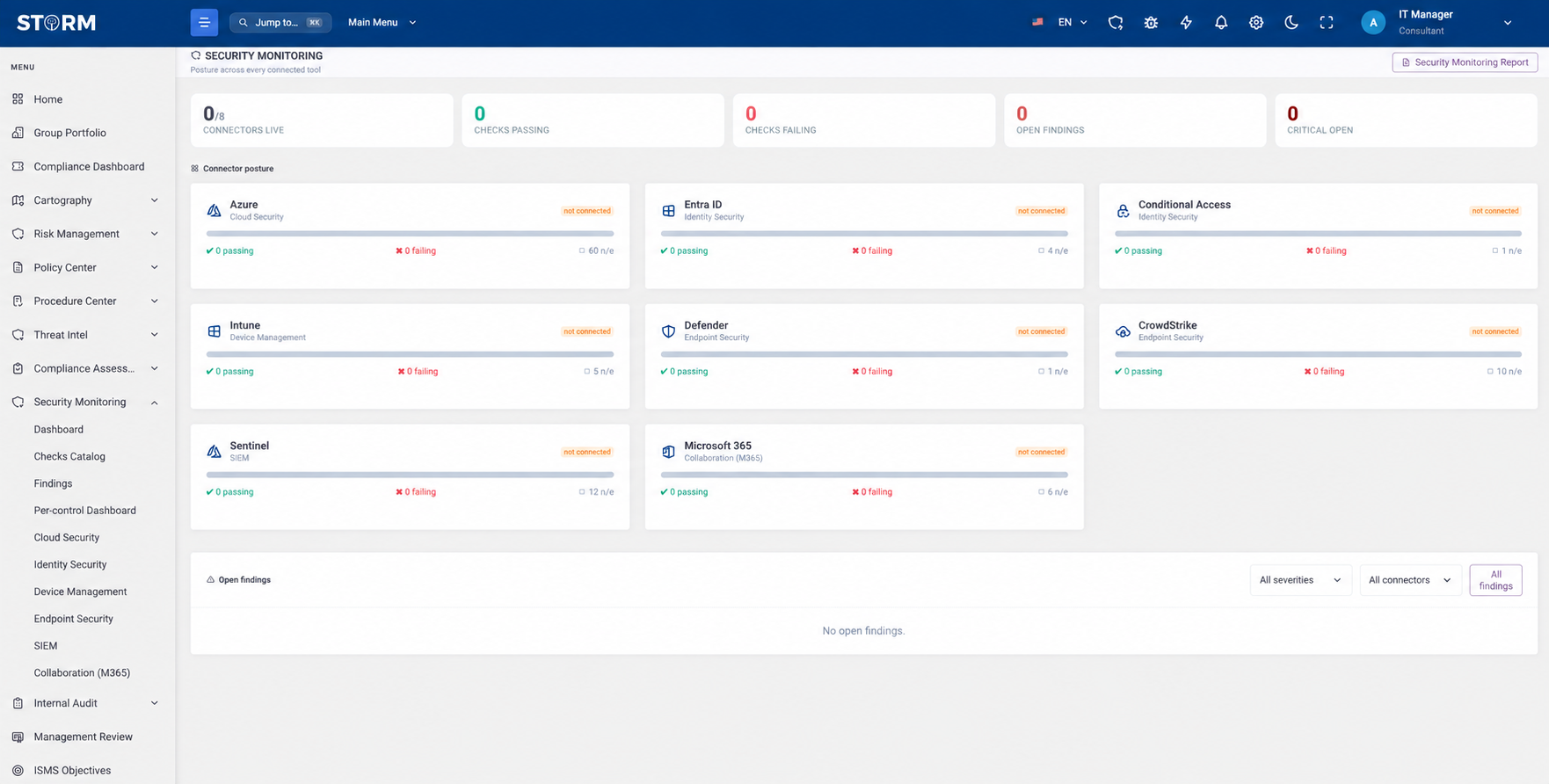This screenshot has width=1549, height=784.
Task: Toggle the sidebar hamburger menu button
Action: (x=204, y=23)
